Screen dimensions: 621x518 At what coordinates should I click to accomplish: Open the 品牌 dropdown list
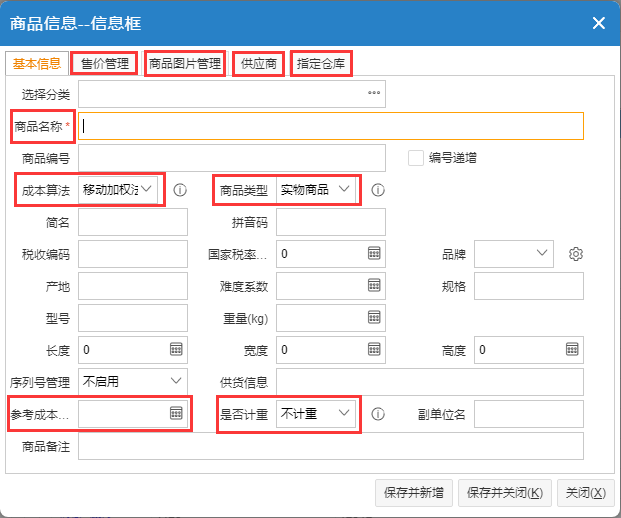(x=514, y=254)
